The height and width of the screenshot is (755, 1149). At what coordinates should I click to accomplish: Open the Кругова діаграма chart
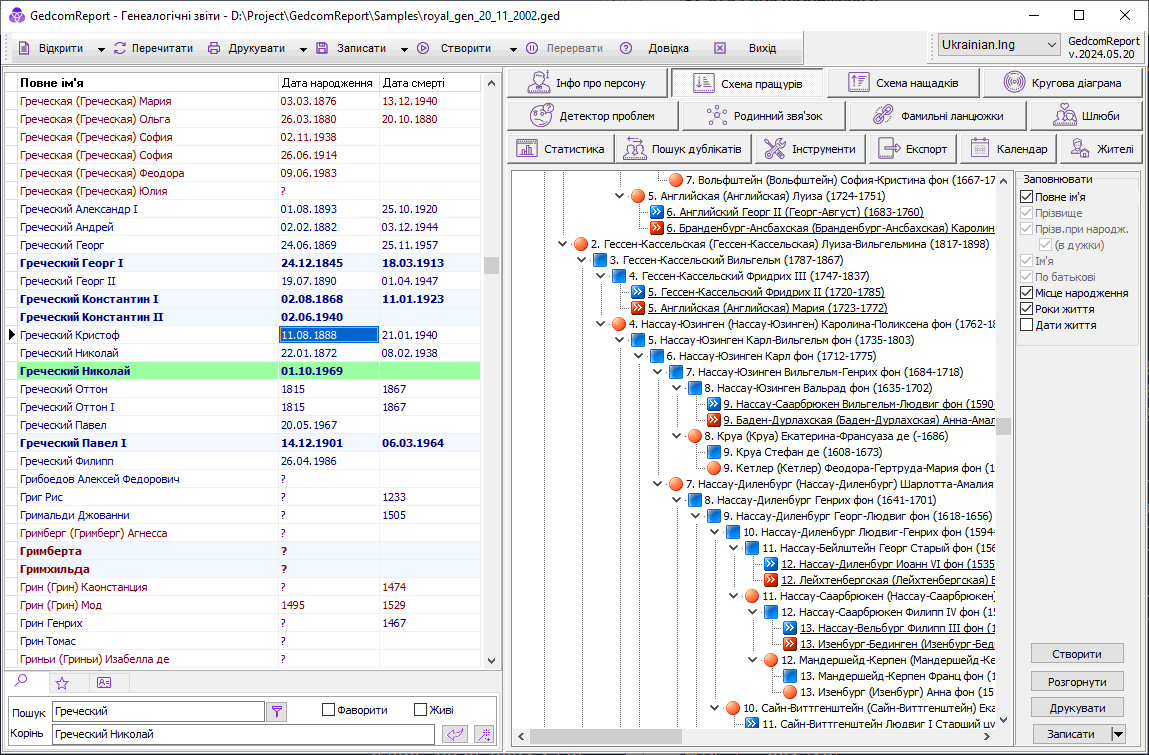point(1062,83)
